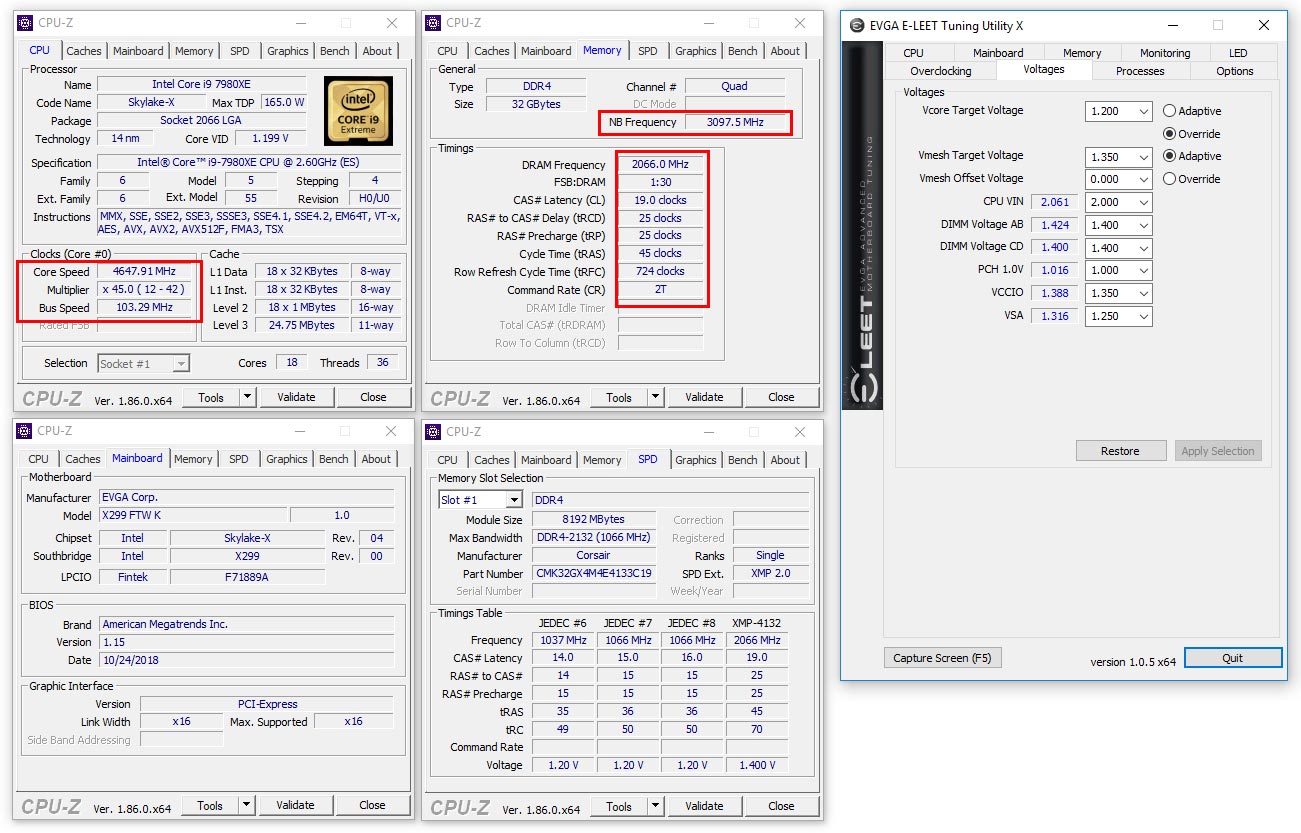1301x833 pixels.
Task: Open Graphics tab in Memory CPU-Z window
Action: (x=696, y=51)
